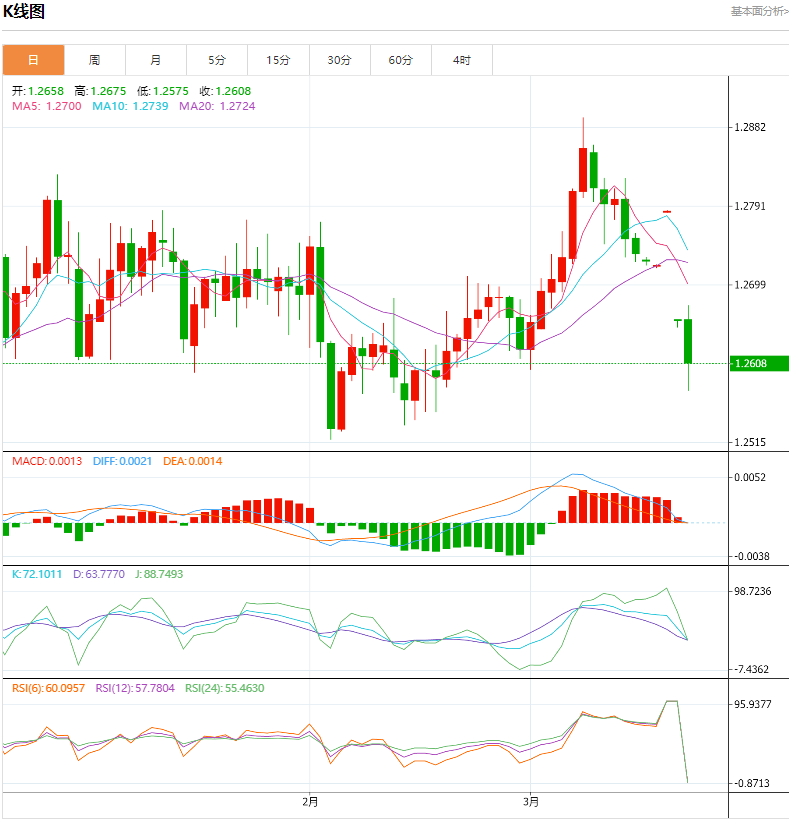Click the 3月 date axis marker
This screenshot has height=822, width=789.
530,802
